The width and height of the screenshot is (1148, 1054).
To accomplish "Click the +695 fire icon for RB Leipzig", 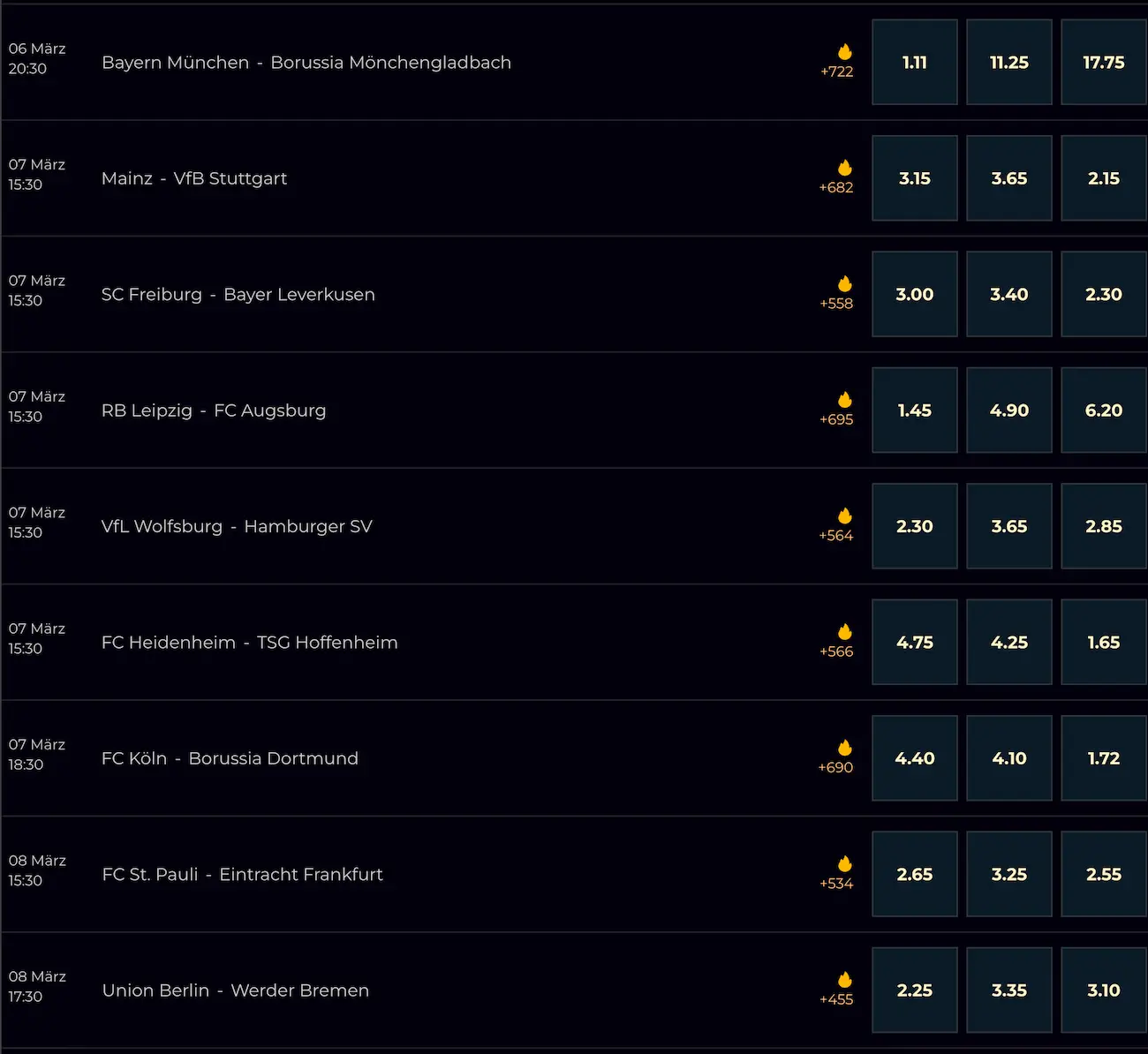I will click(x=844, y=410).
